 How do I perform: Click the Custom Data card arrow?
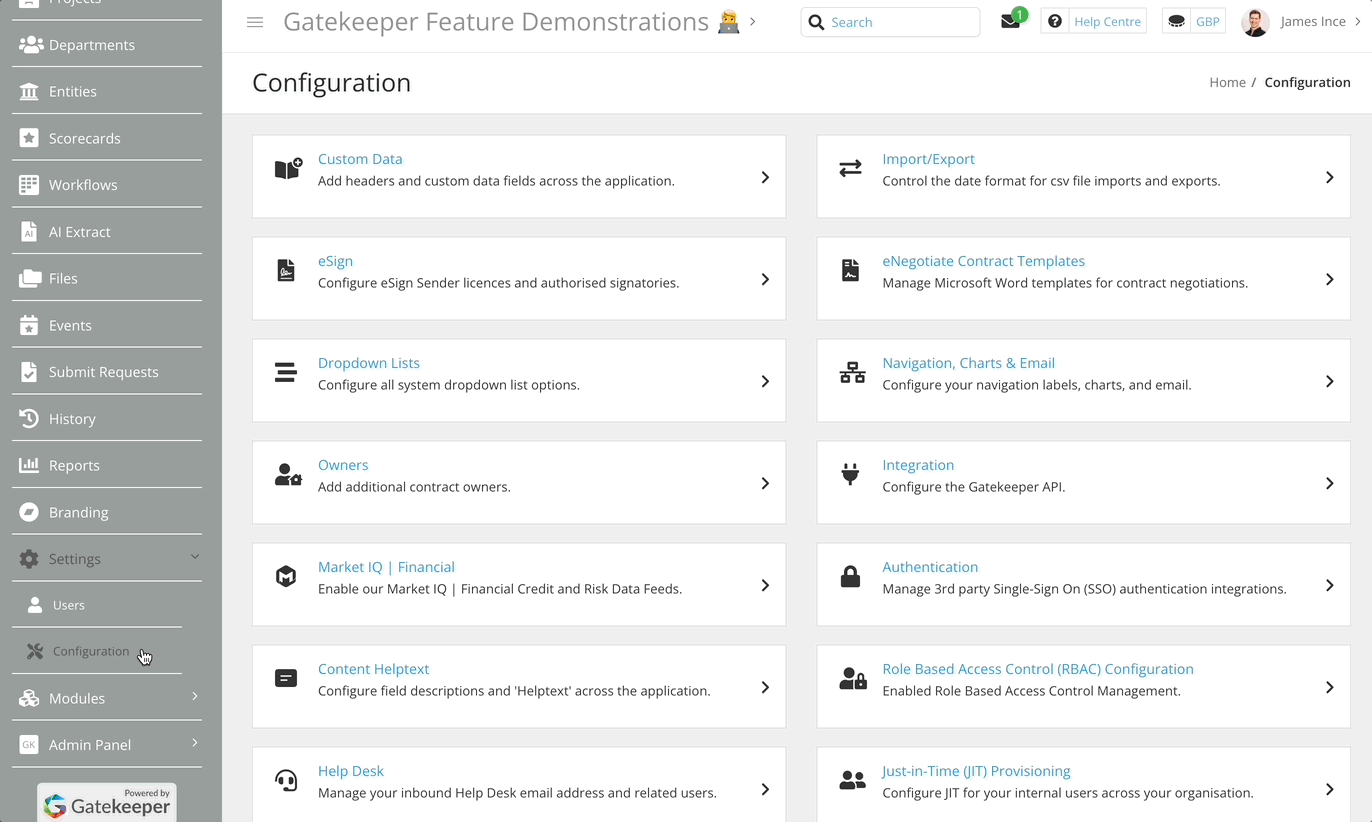(765, 177)
